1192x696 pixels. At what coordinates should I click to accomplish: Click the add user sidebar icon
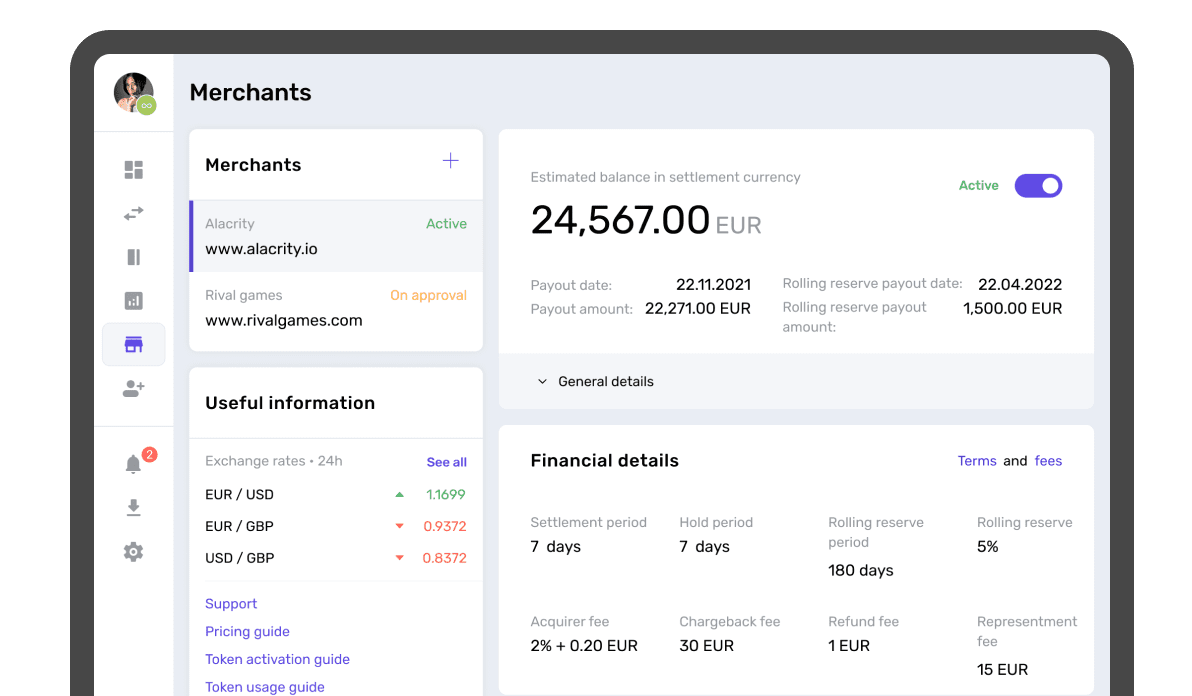coord(133,389)
